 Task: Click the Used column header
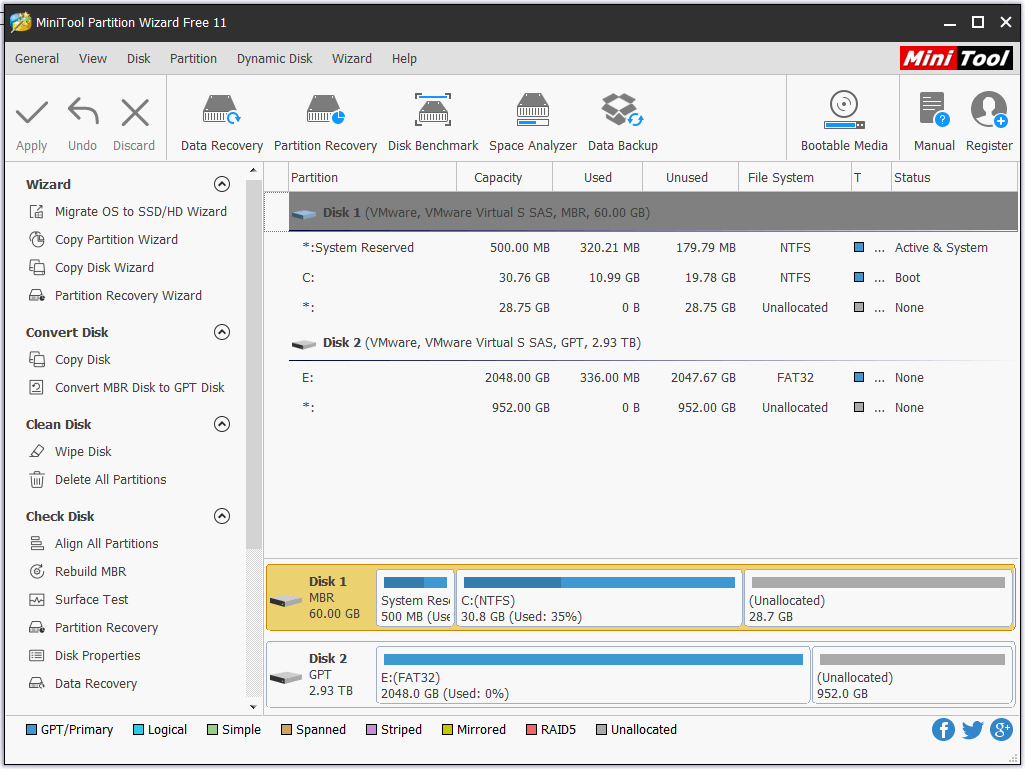click(x=597, y=178)
